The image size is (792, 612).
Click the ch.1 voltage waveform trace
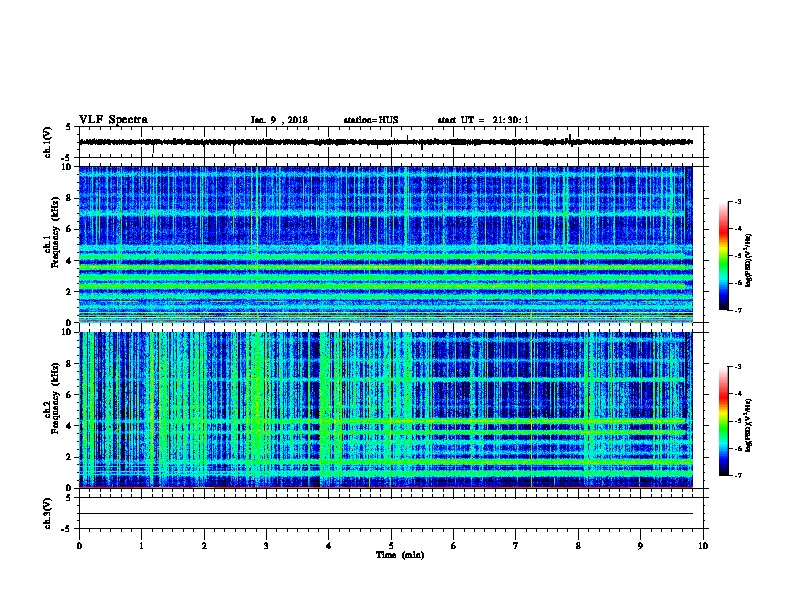click(x=386, y=142)
